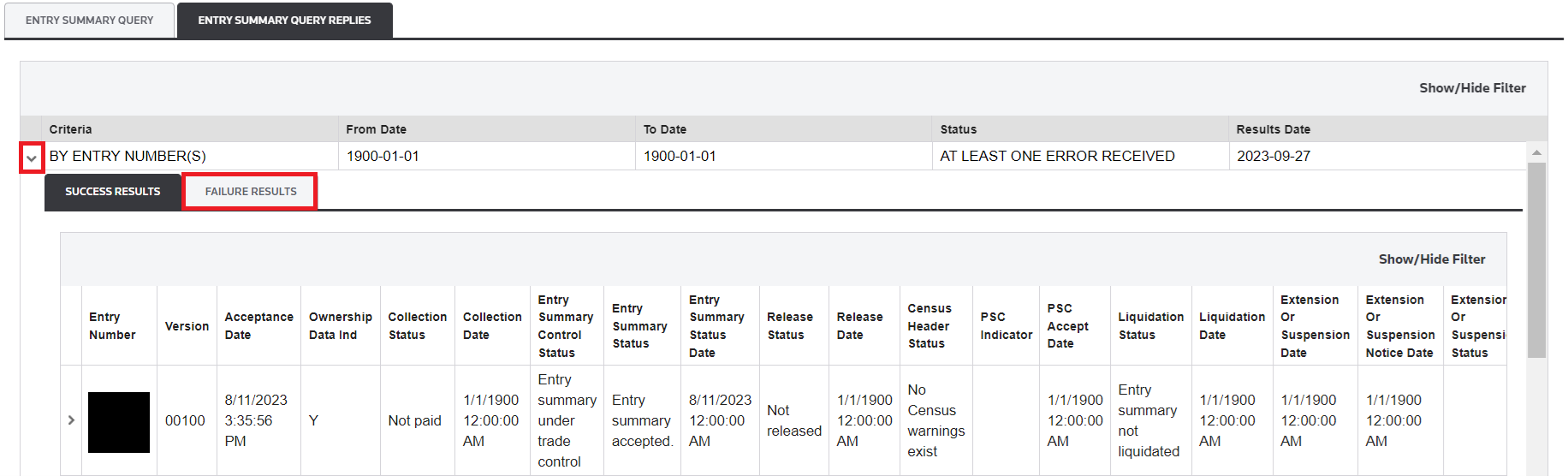Collapse the BY ENTRY NUMBER(S) row chevron

32,158
